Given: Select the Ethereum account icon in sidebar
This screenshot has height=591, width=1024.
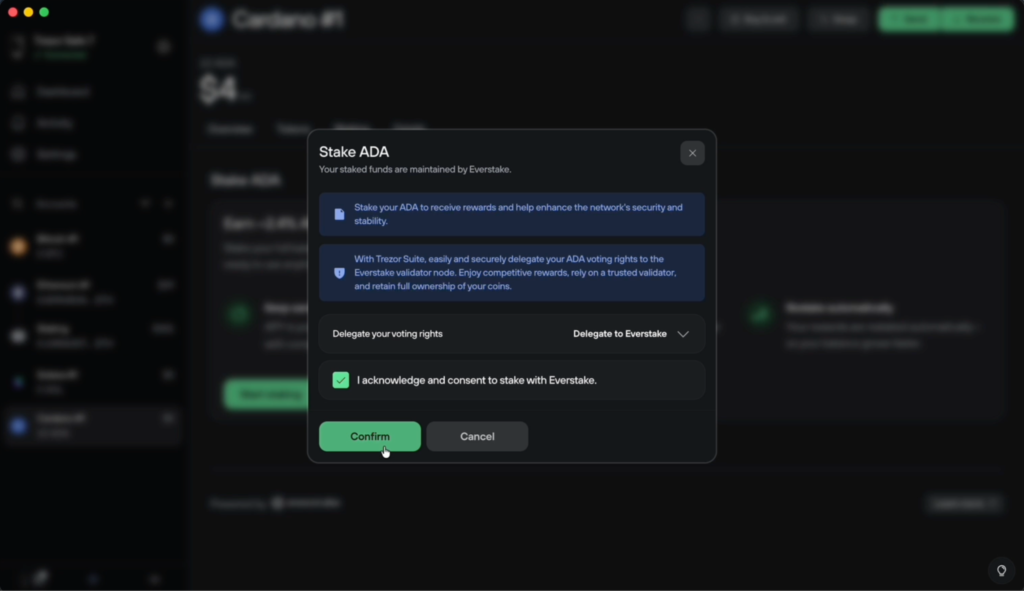Looking at the screenshot, I should (x=18, y=292).
